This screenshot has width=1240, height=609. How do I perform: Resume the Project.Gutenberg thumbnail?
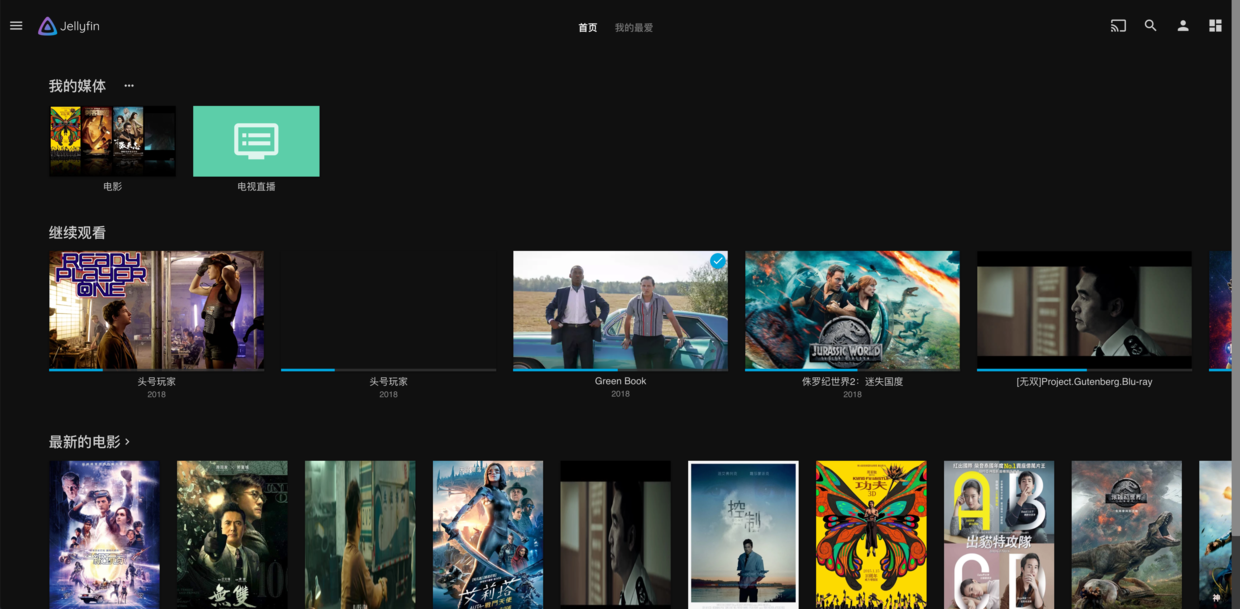tap(1084, 310)
